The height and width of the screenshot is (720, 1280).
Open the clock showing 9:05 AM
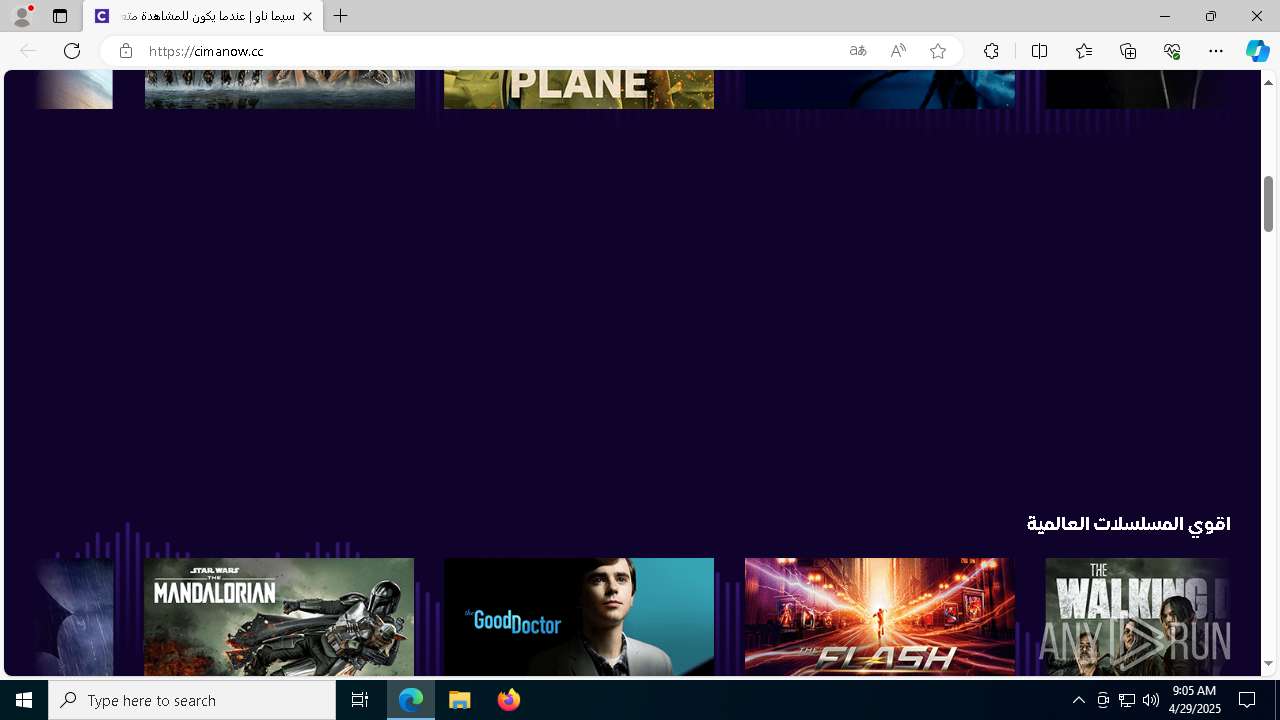(x=1195, y=700)
